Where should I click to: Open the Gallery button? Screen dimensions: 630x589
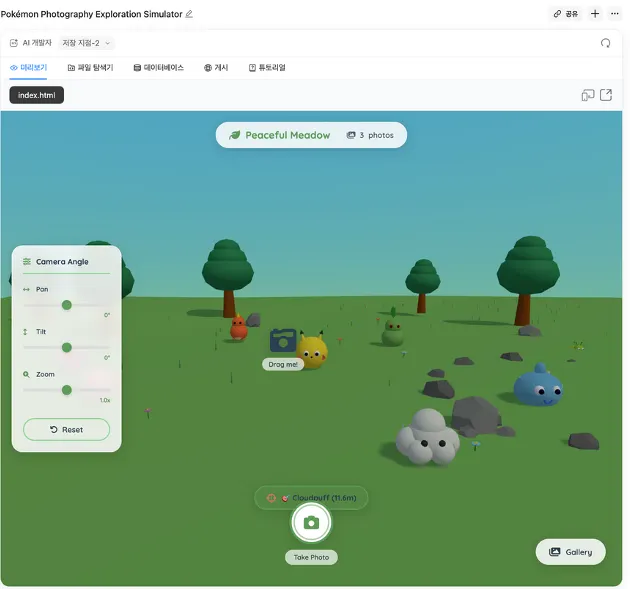coord(571,552)
